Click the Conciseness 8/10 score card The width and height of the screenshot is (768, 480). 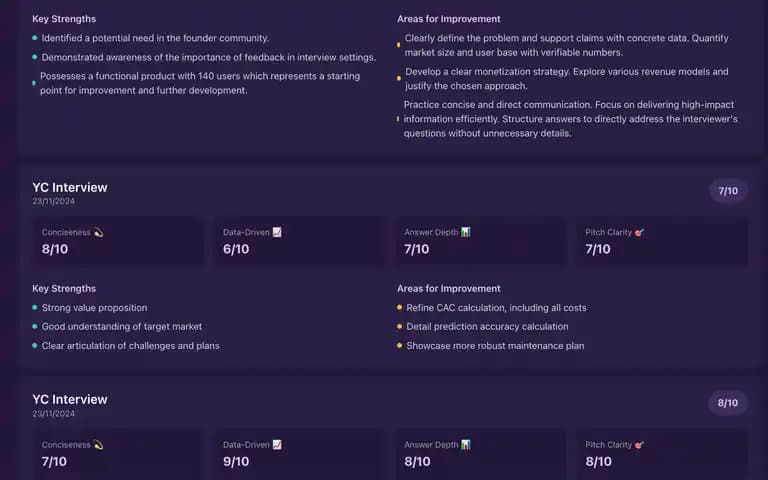(x=118, y=241)
